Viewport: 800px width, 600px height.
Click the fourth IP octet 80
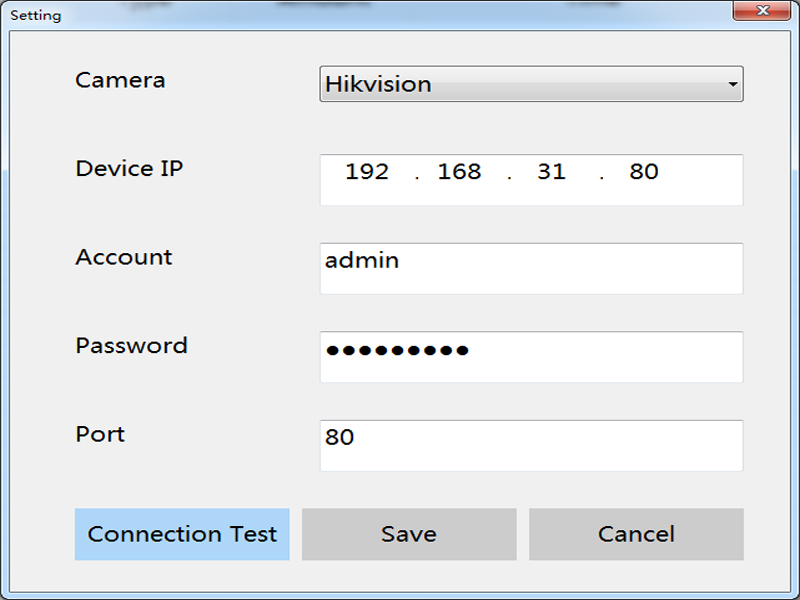(x=644, y=172)
